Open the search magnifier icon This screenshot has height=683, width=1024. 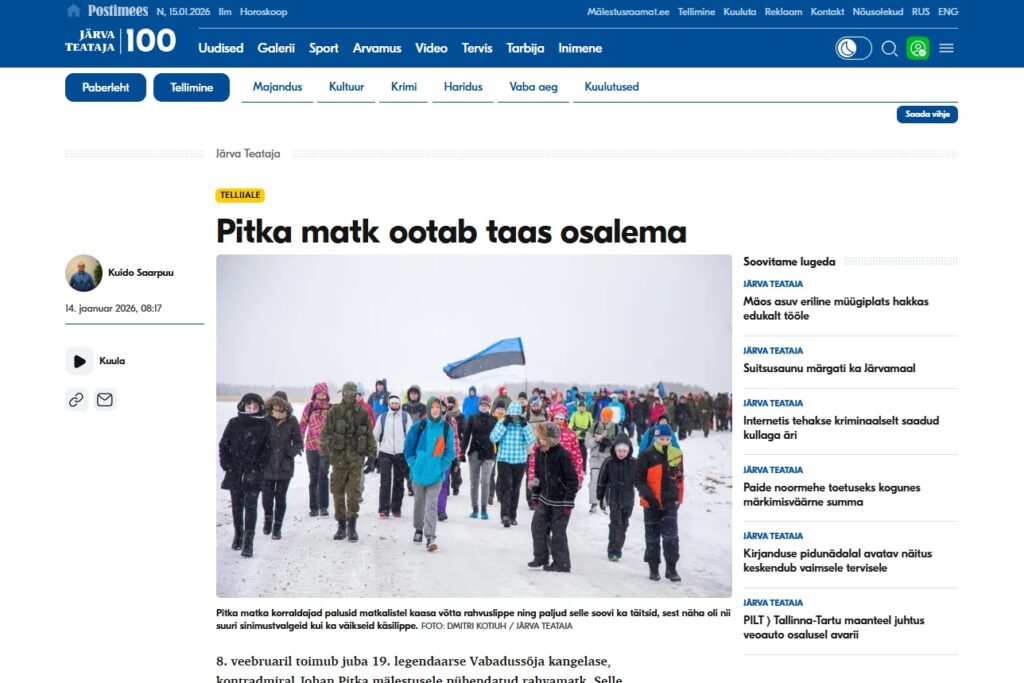tap(889, 48)
